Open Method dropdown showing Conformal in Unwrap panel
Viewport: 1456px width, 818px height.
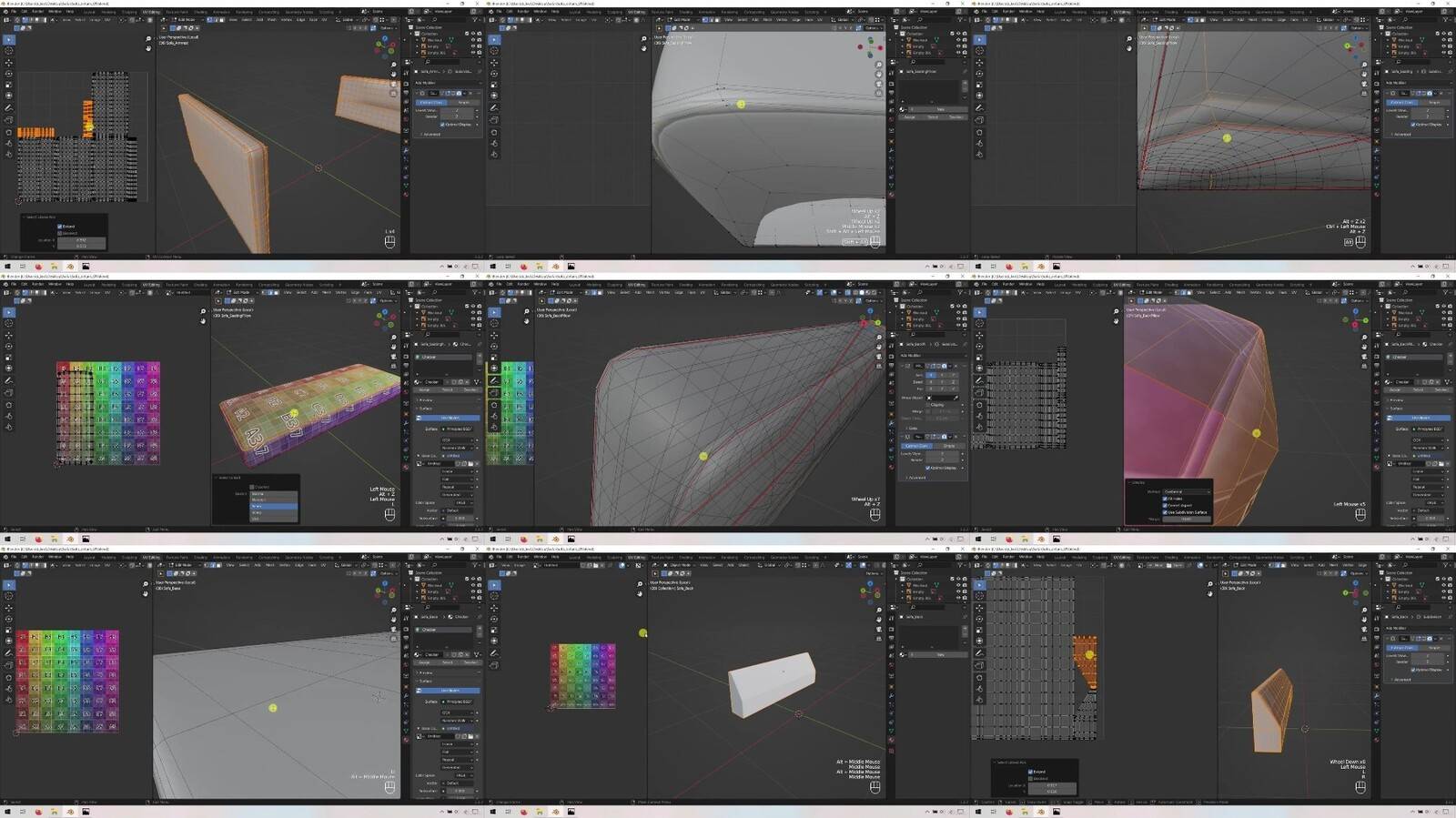pos(1187,491)
